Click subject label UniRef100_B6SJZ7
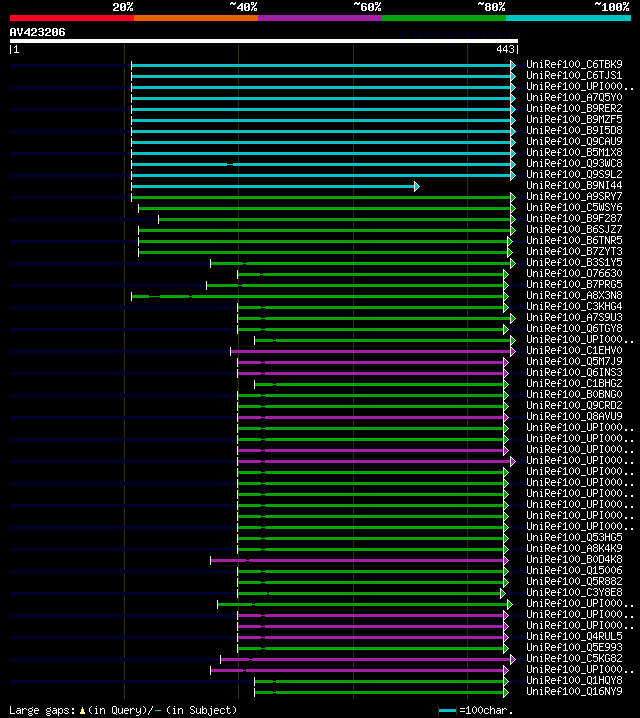 [574, 229]
